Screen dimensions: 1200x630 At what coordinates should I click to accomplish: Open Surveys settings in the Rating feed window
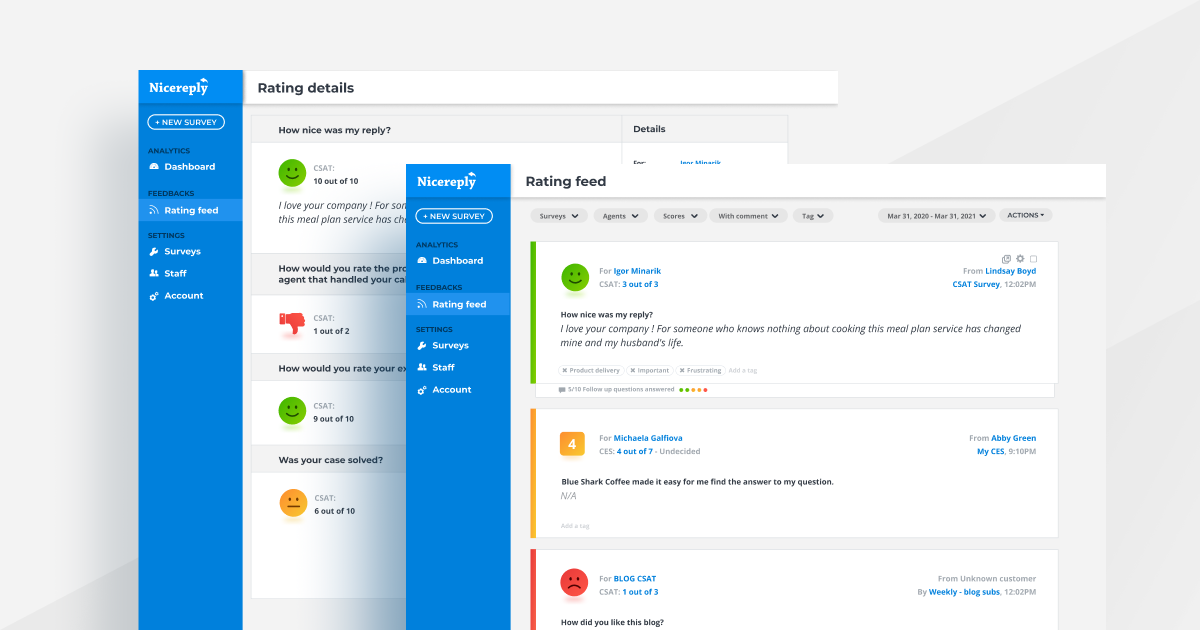(x=442, y=346)
